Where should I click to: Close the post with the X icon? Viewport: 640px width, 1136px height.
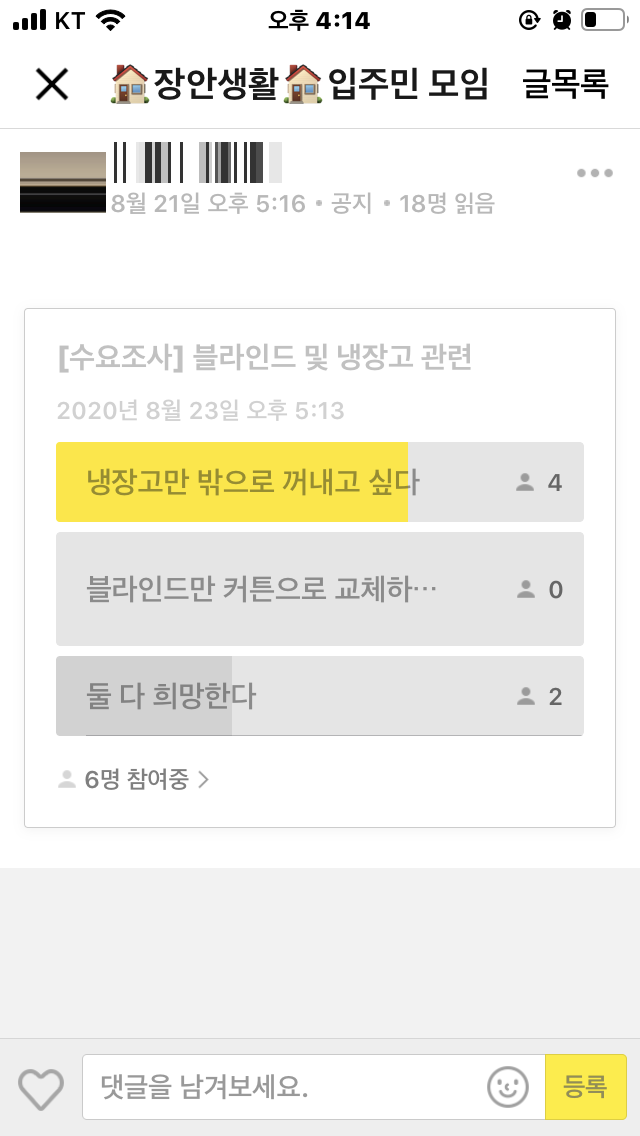click(52, 85)
